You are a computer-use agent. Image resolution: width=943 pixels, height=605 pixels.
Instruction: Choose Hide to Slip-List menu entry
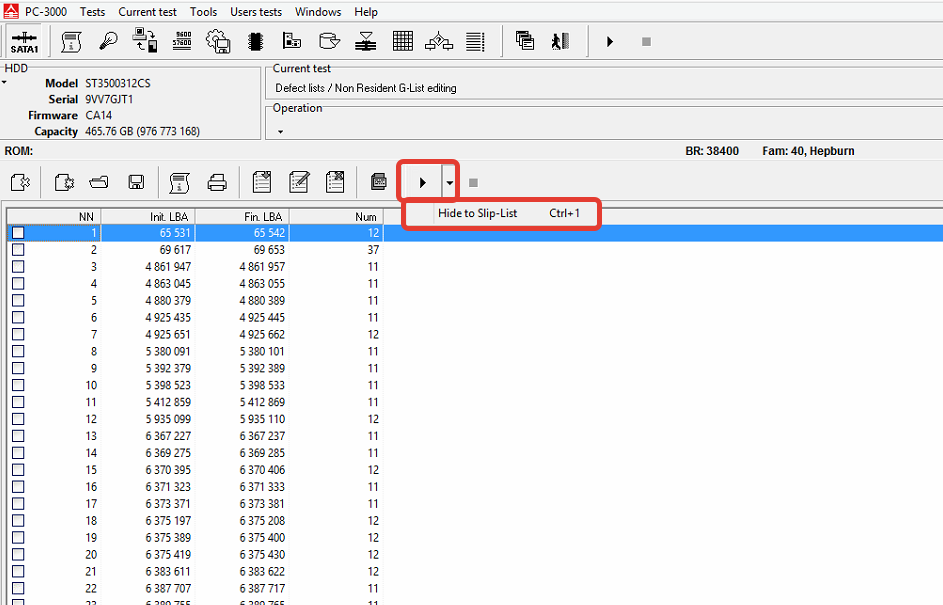click(477, 214)
